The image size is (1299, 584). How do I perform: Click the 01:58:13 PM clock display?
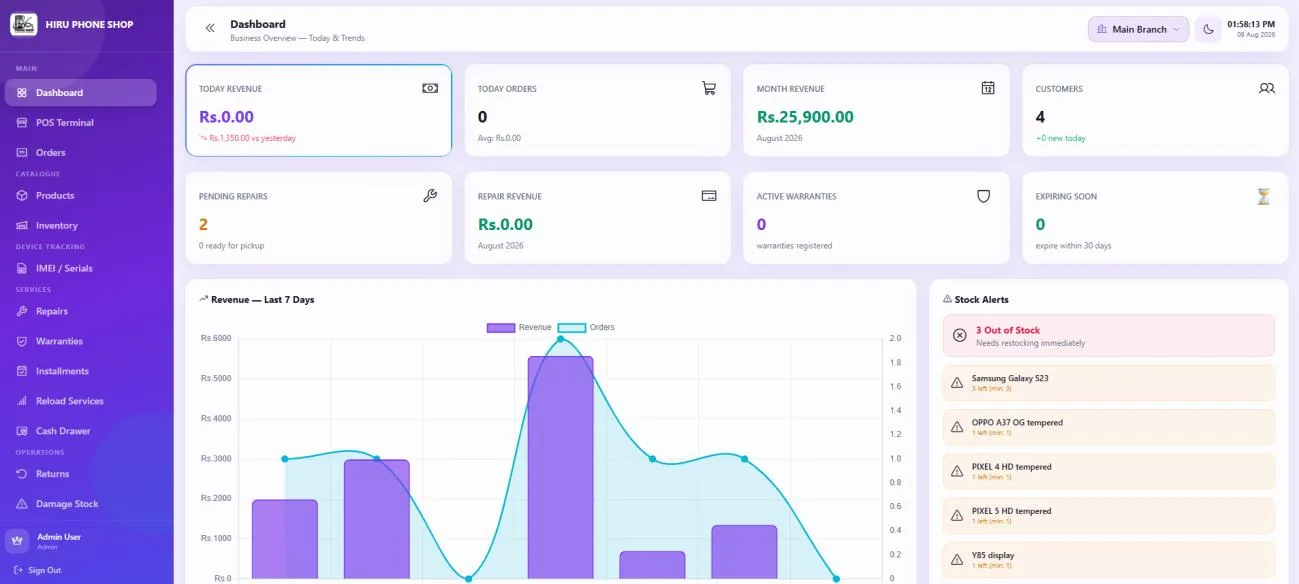coord(1251,24)
